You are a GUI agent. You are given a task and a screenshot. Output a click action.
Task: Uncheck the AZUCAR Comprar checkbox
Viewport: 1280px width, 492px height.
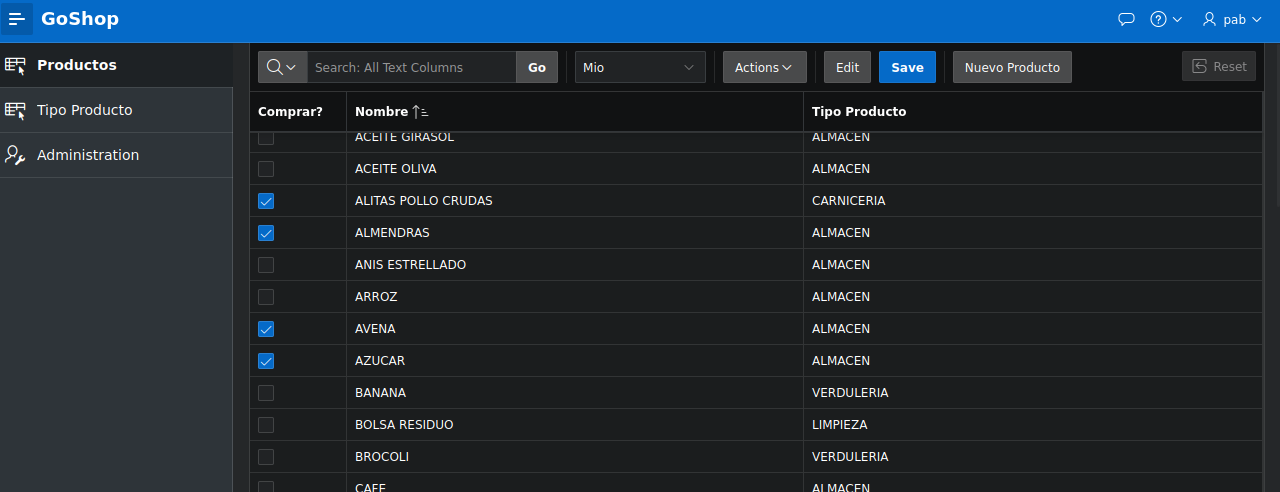(x=266, y=361)
